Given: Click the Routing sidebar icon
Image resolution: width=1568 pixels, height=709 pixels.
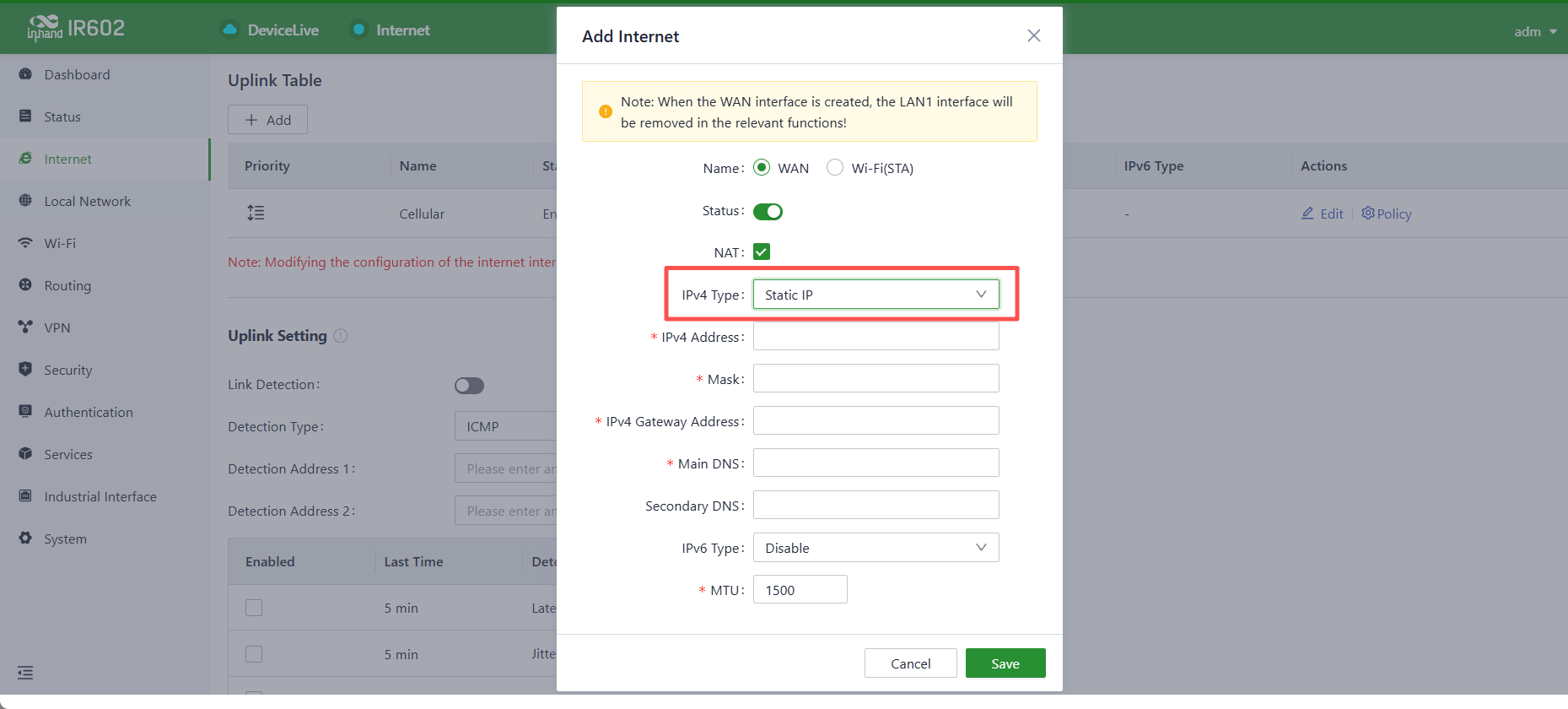Looking at the screenshot, I should click(25, 285).
